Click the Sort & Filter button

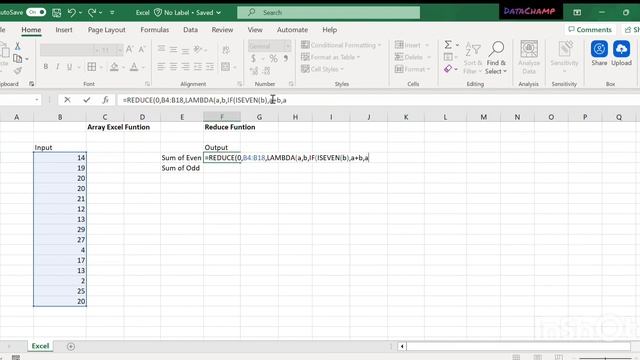tap(473, 58)
